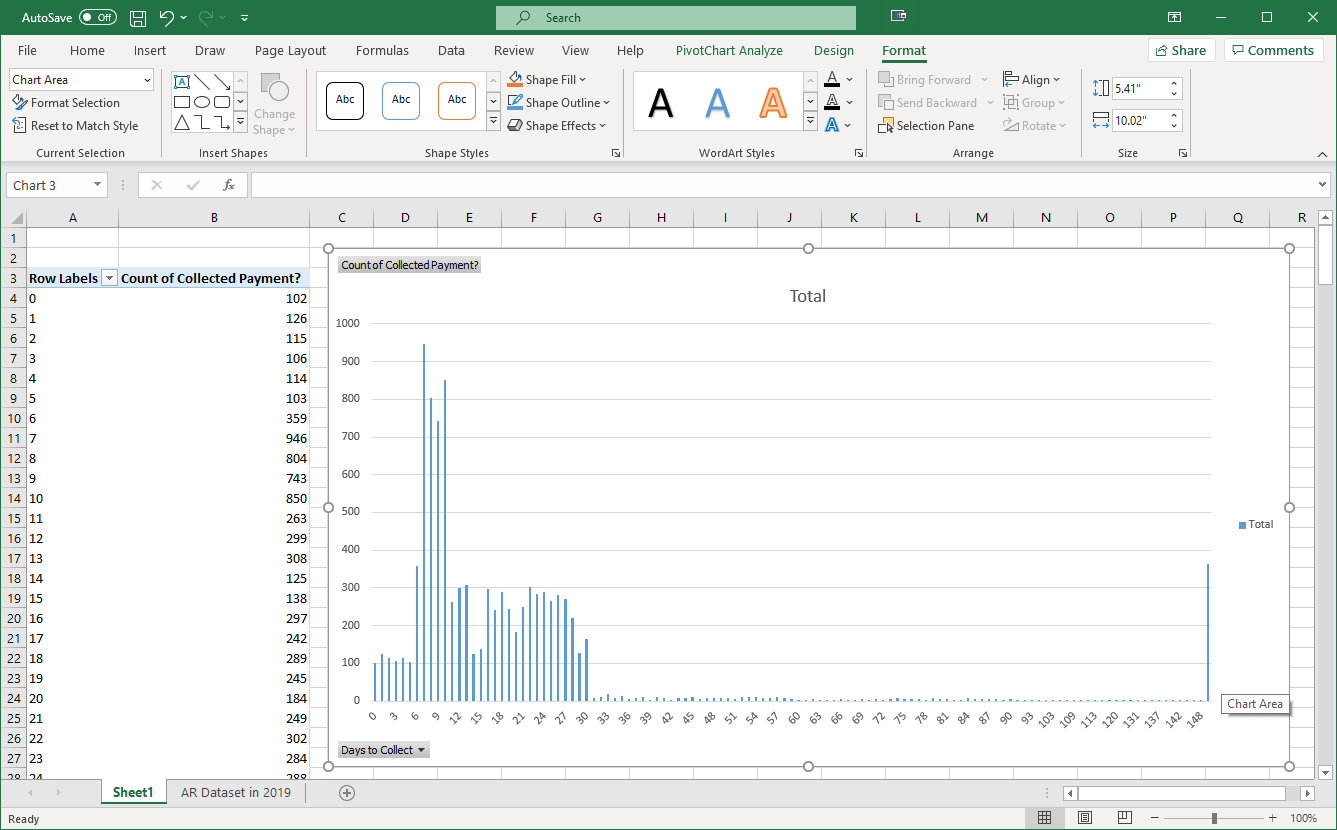Switch to Normal view icon

point(1045,818)
